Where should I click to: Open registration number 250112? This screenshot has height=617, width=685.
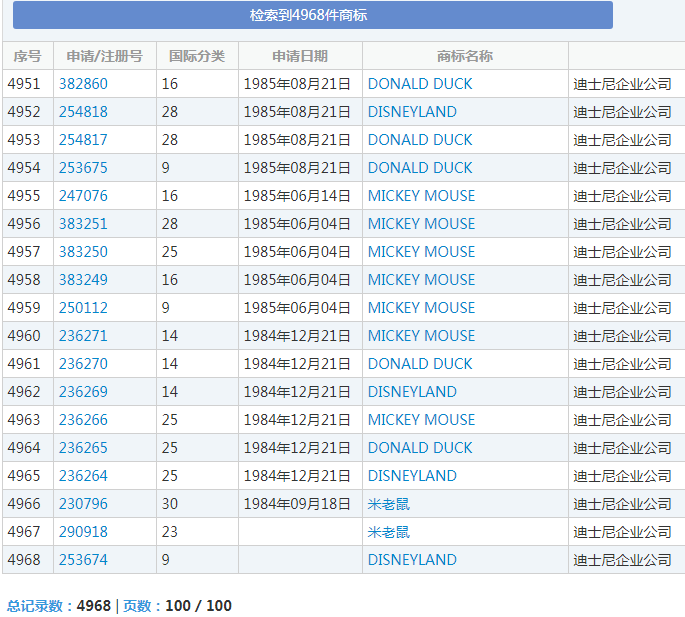pyautogui.click(x=83, y=308)
